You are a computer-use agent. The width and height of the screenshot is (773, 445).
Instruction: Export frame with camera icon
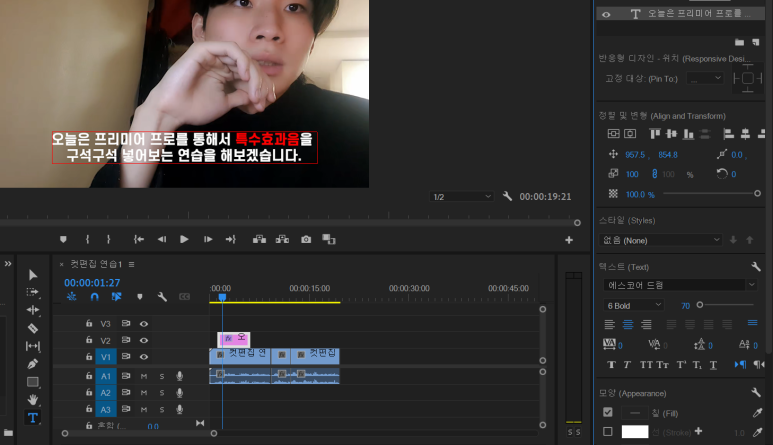[306, 240]
